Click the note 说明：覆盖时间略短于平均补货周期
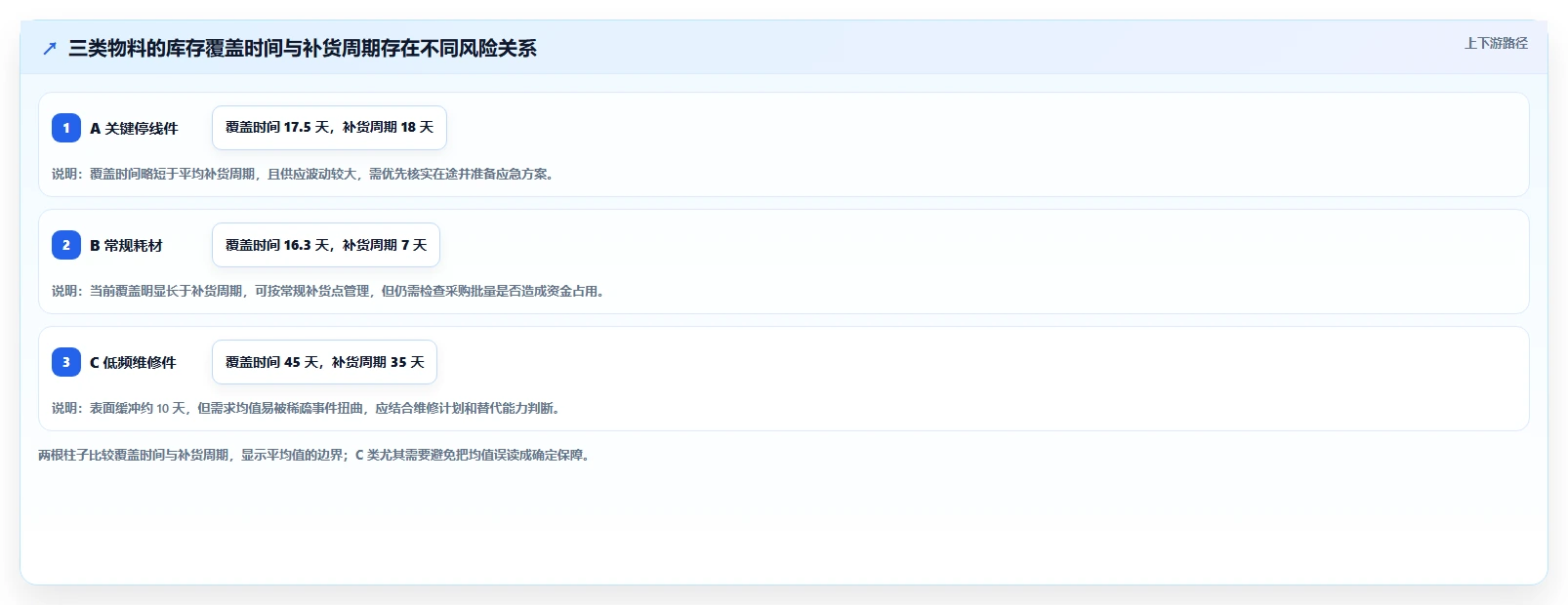The height and width of the screenshot is (605, 1568). 303,174
